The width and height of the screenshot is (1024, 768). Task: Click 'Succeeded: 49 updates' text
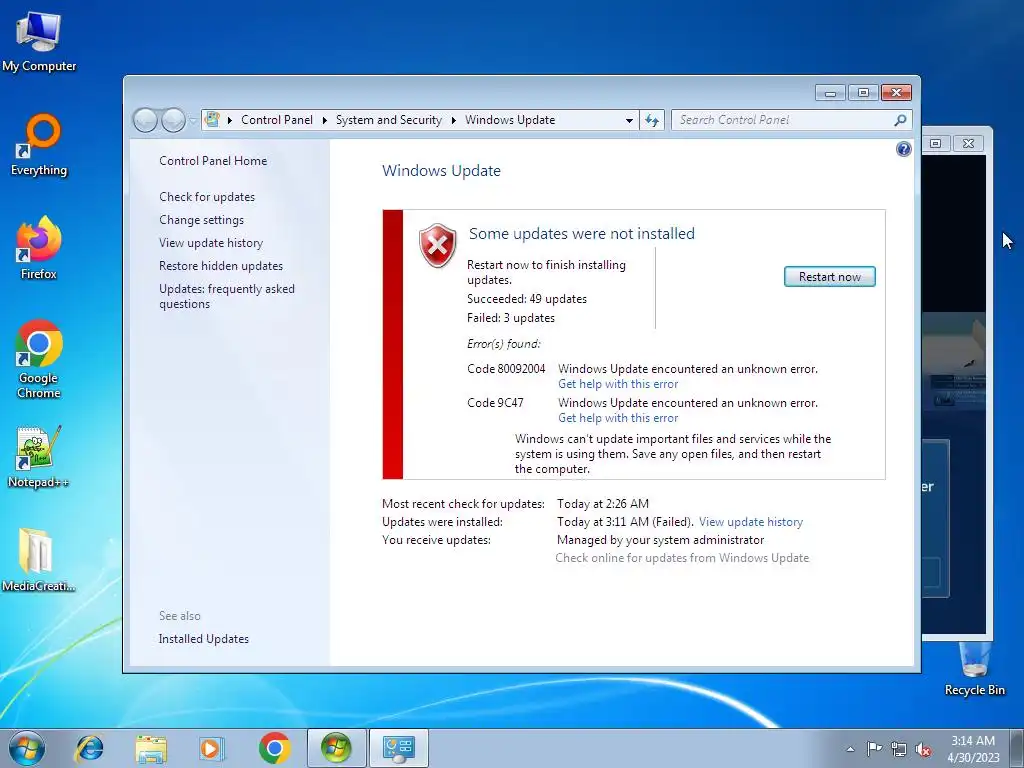tap(527, 299)
